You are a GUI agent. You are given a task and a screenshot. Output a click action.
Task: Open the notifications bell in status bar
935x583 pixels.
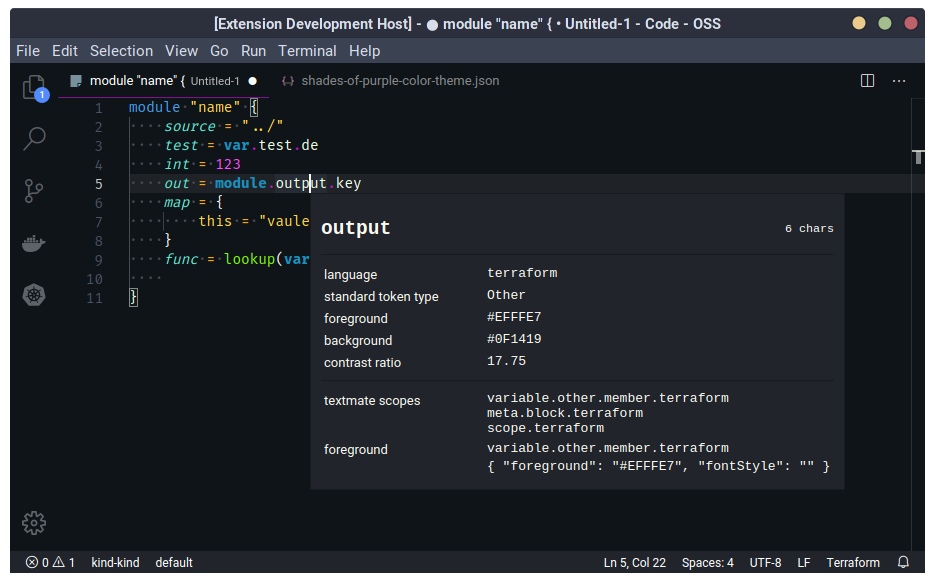(903, 562)
